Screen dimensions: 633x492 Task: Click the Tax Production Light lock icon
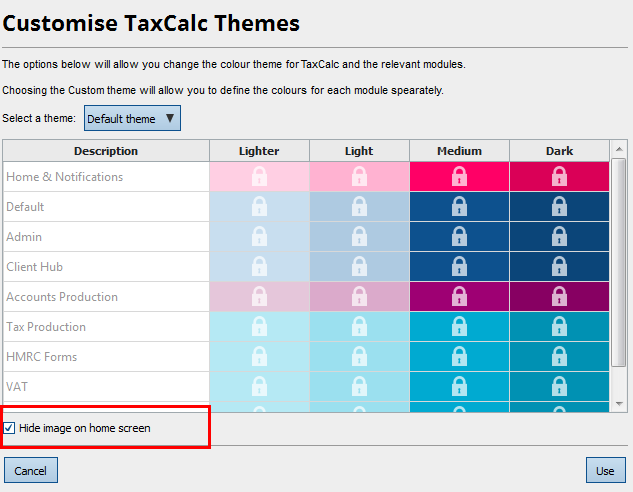[359, 327]
